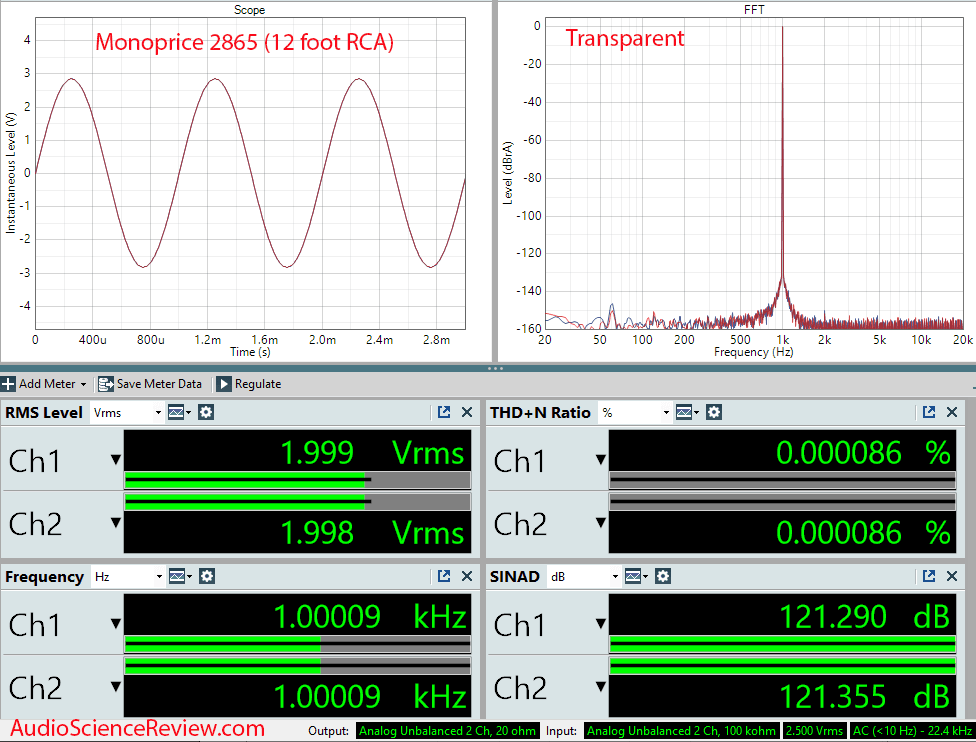Select the THD+N Ch2 reading '0.000086 %'
The image size is (976, 742).
(x=864, y=532)
